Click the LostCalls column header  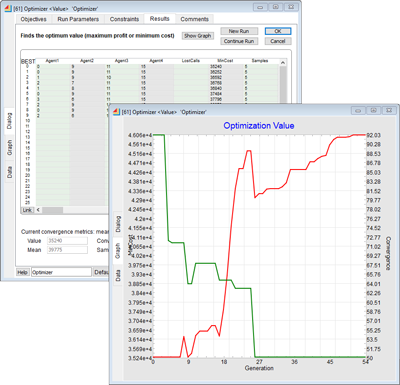click(x=191, y=61)
